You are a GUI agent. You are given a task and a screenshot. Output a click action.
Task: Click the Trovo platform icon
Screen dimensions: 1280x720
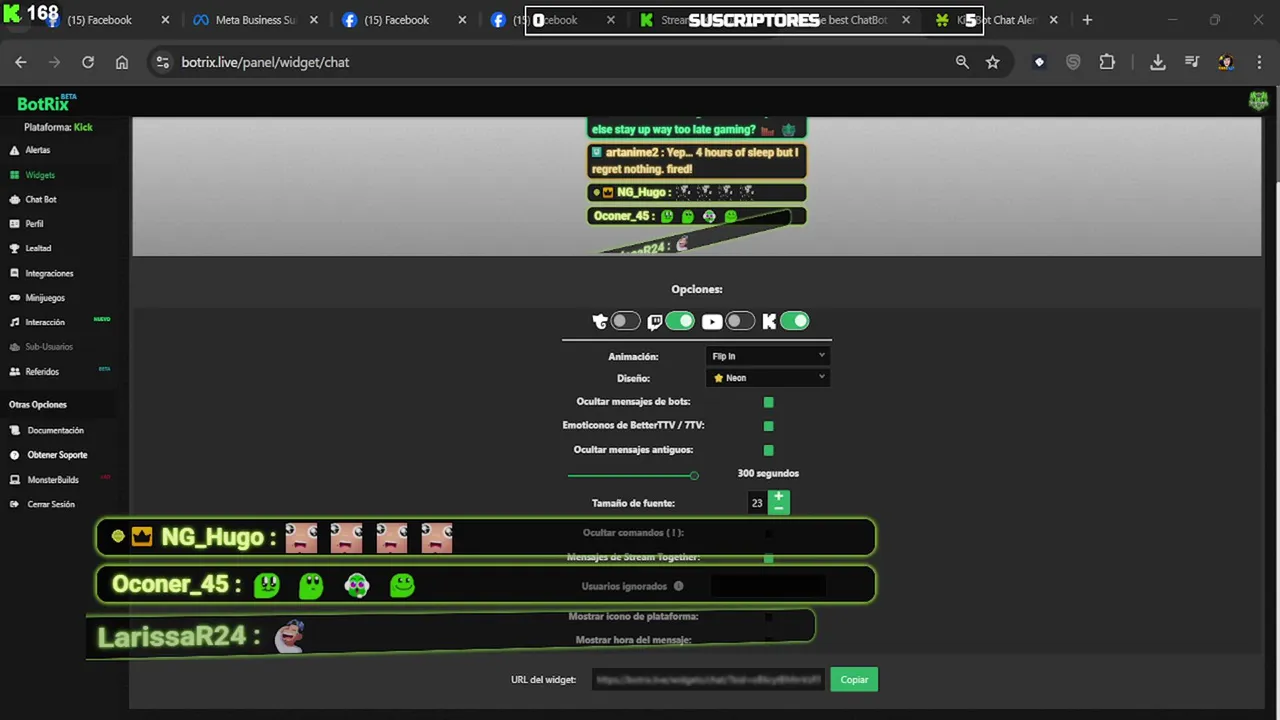pyautogui.click(x=600, y=321)
